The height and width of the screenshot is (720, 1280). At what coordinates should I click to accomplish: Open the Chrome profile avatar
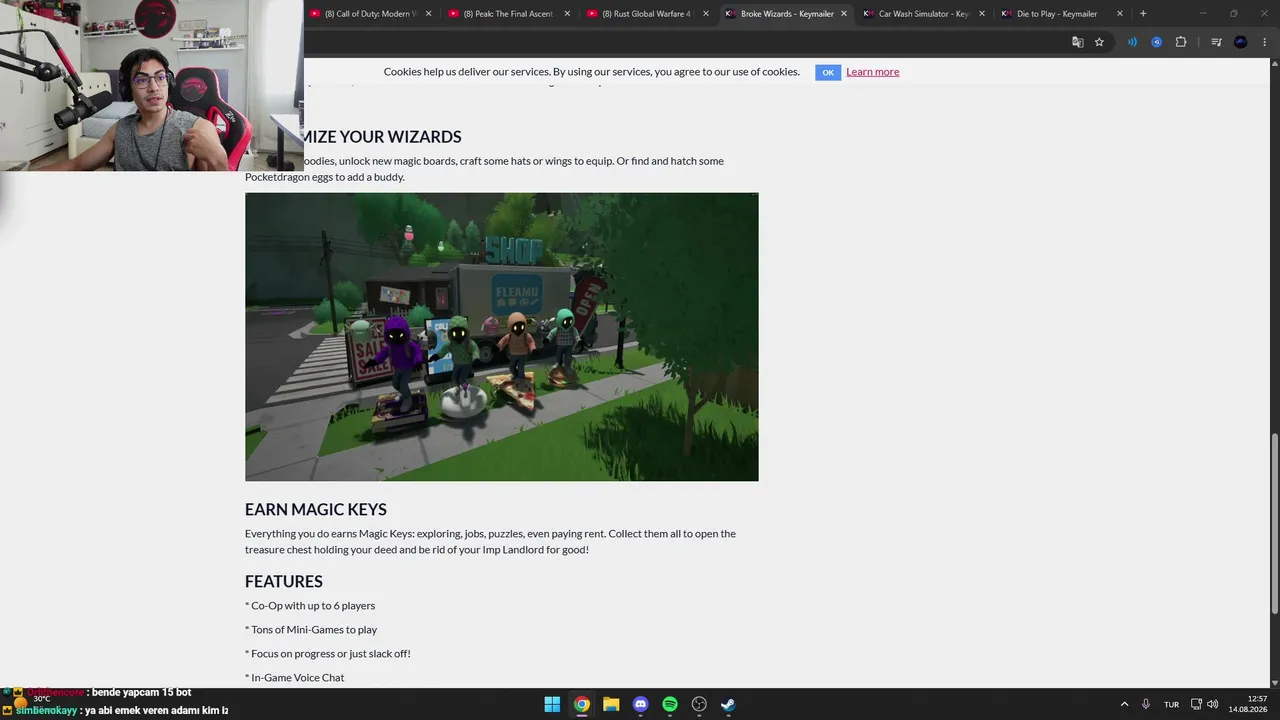(x=1241, y=42)
